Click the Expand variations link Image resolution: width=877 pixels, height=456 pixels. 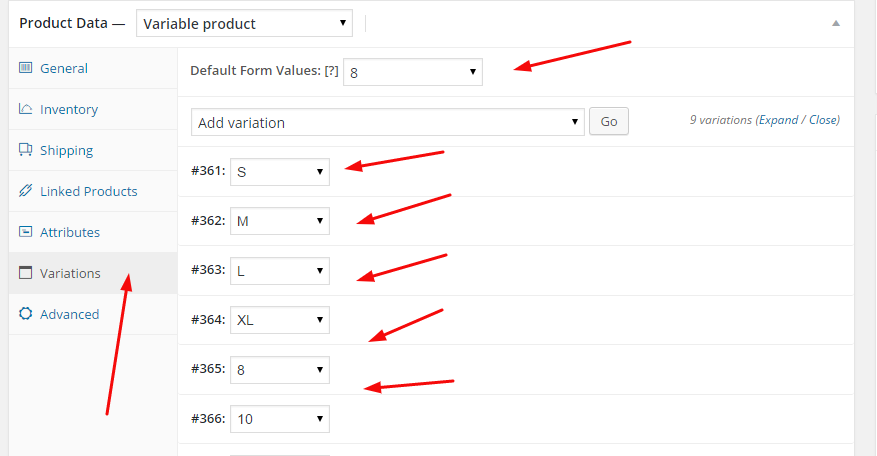[x=778, y=120]
